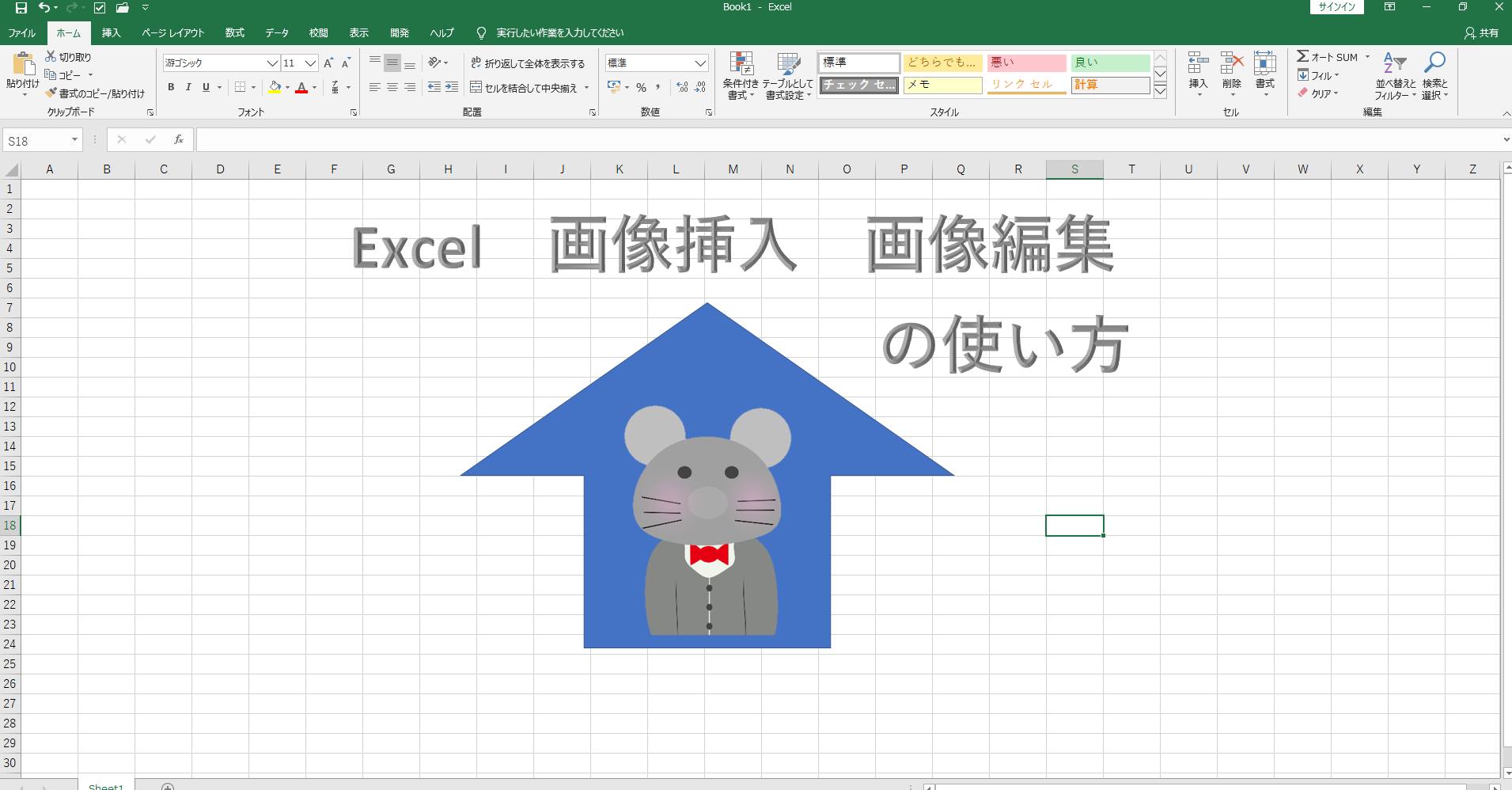Toggle center horizontal alignment
Image resolution: width=1512 pixels, height=790 pixels.
(x=392, y=87)
